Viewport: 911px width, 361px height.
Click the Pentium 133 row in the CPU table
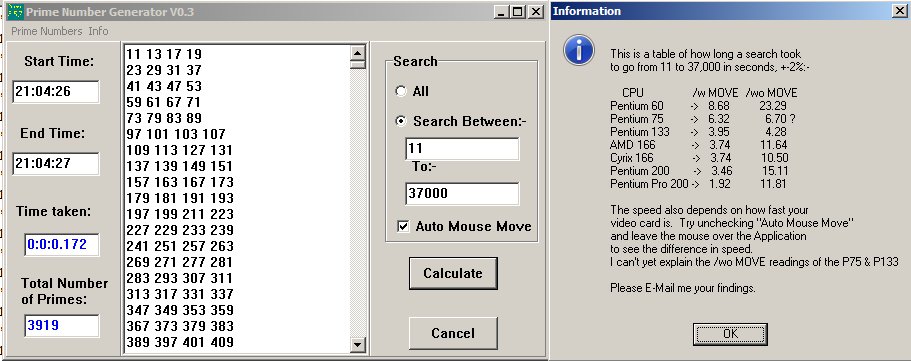(x=699, y=132)
